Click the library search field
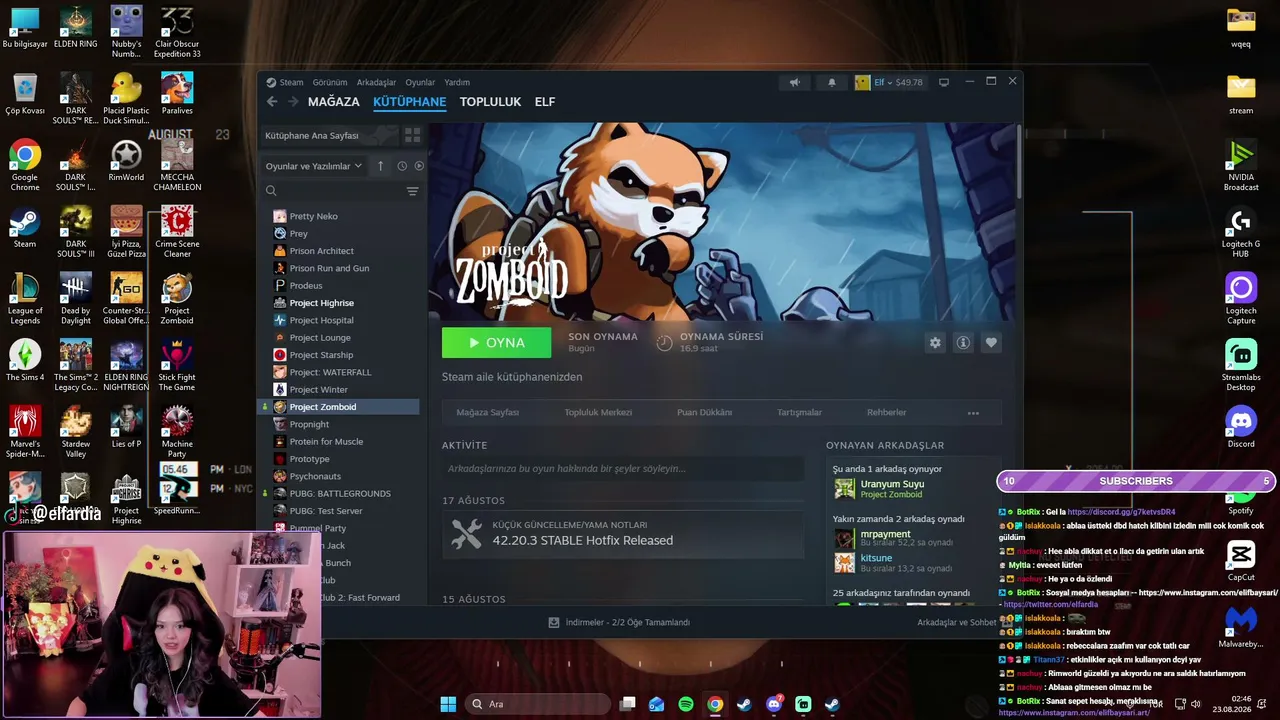1280x720 pixels. point(335,191)
